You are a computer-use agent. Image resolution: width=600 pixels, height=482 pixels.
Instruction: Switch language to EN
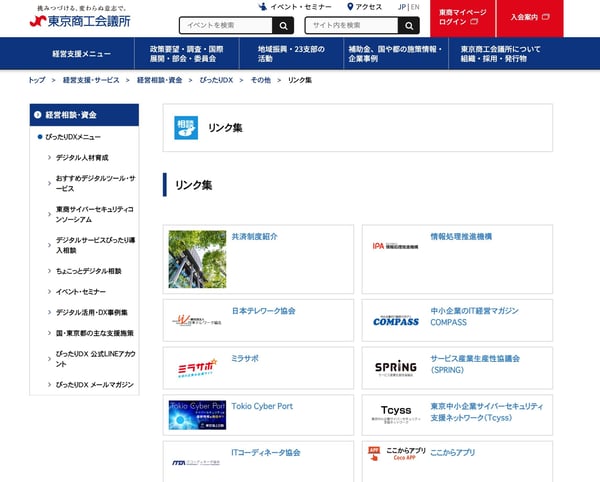[x=415, y=7]
